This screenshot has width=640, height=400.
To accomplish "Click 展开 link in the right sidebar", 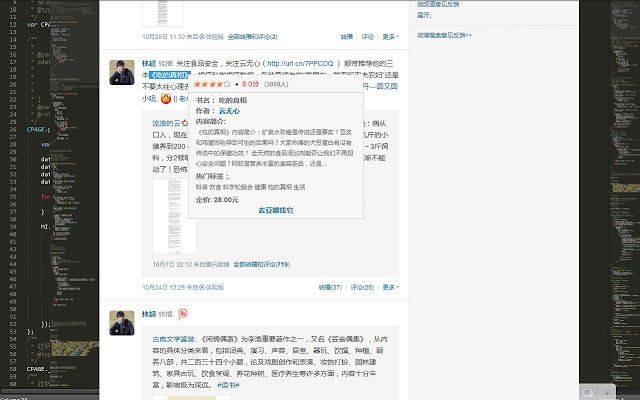I will tap(424, 15).
